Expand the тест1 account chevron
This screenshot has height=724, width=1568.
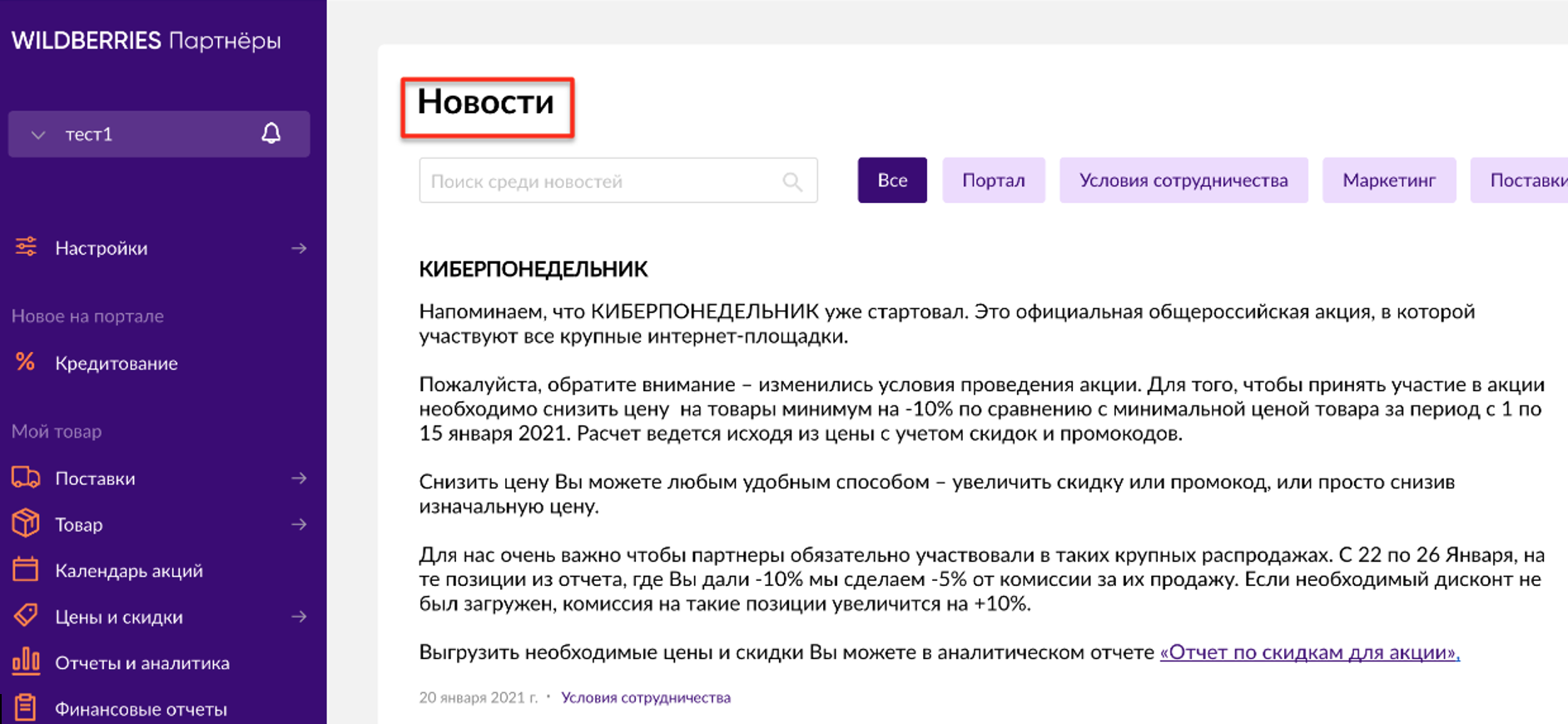[x=37, y=135]
